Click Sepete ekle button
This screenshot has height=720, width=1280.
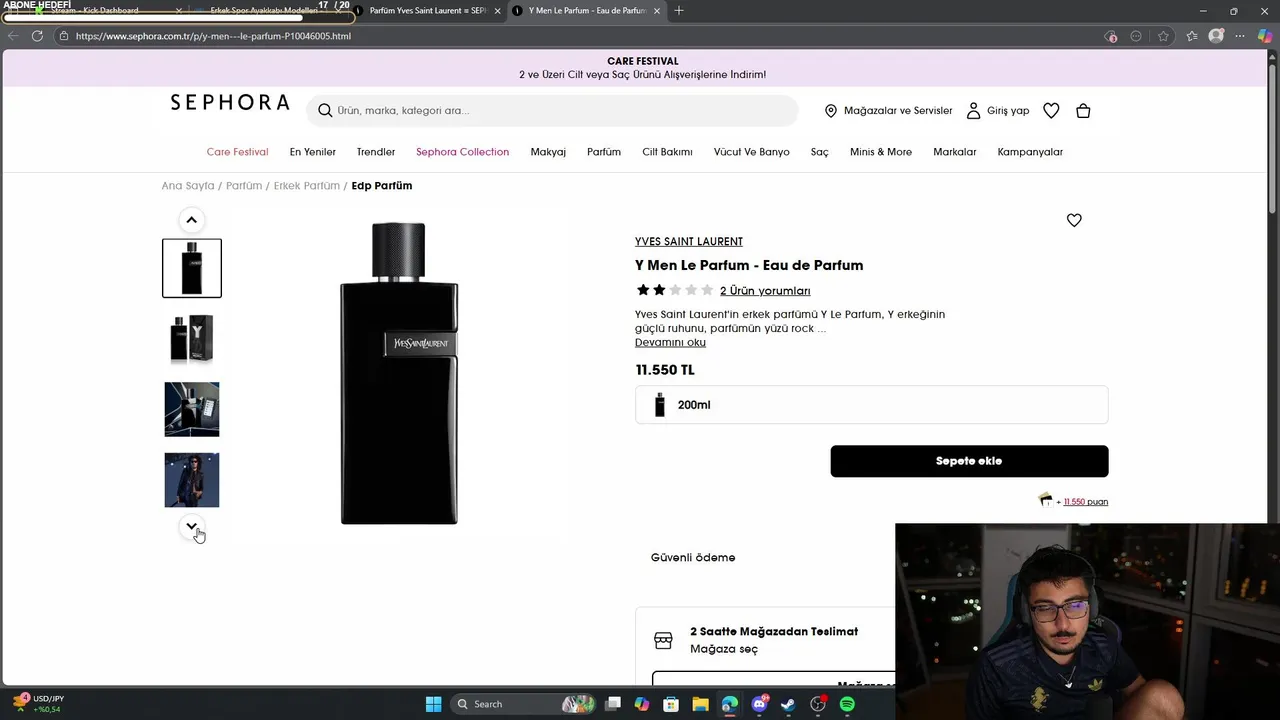[x=969, y=461]
